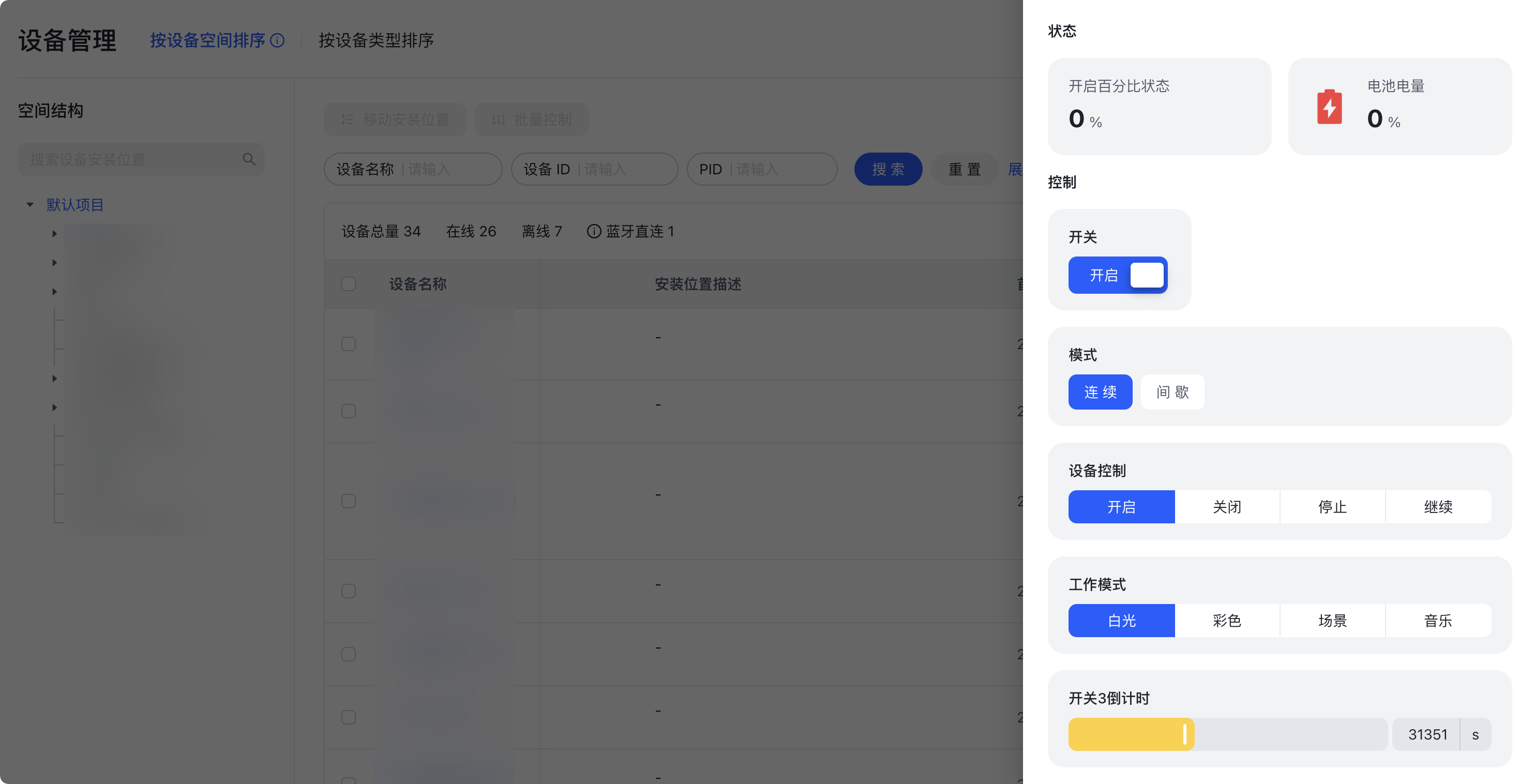The height and width of the screenshot is (784, 1534).
Task: Select 间歇 mode option
Action: coord(1172,391)
